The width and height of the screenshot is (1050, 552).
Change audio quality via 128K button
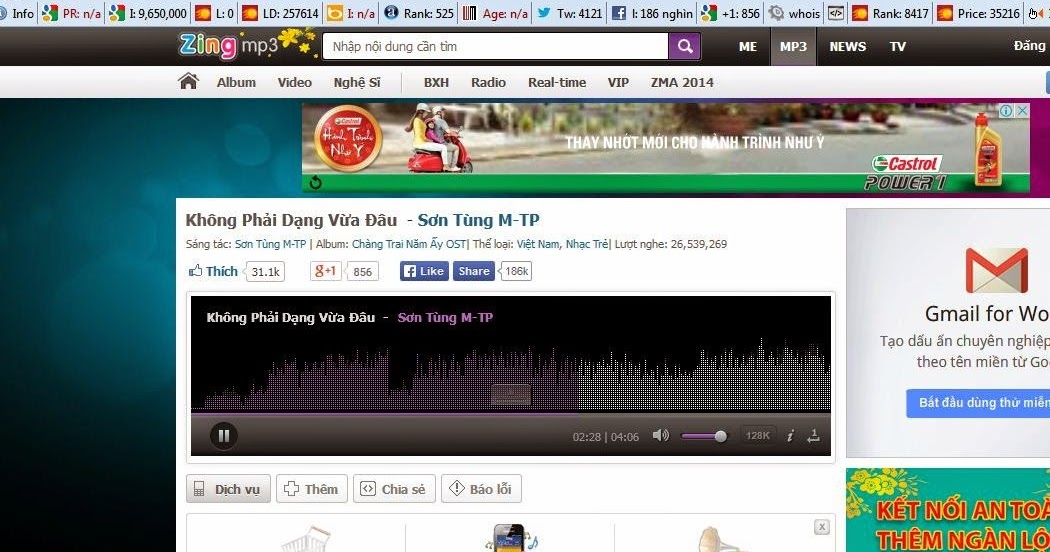757,435
